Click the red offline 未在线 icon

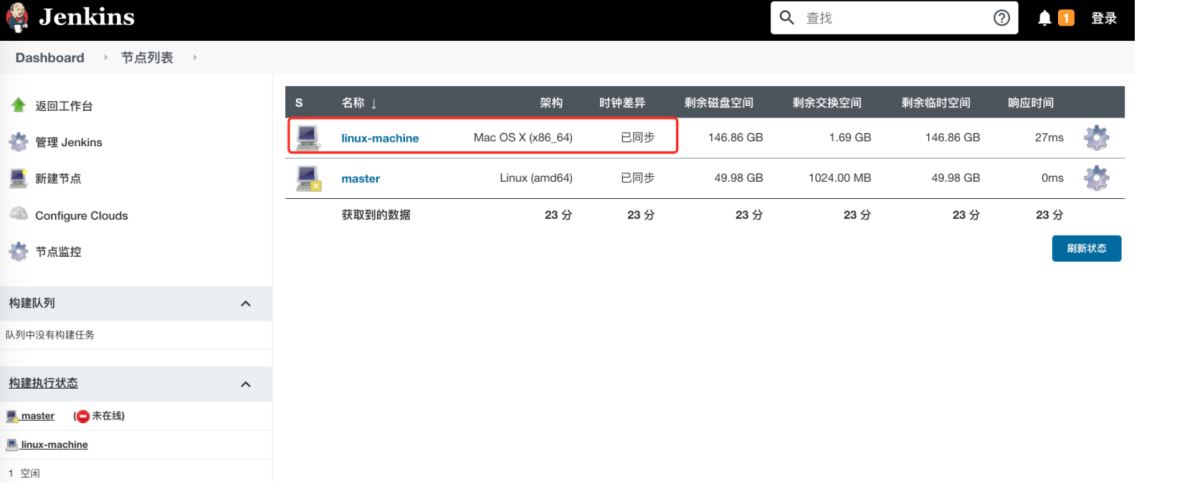click(83, 415)
